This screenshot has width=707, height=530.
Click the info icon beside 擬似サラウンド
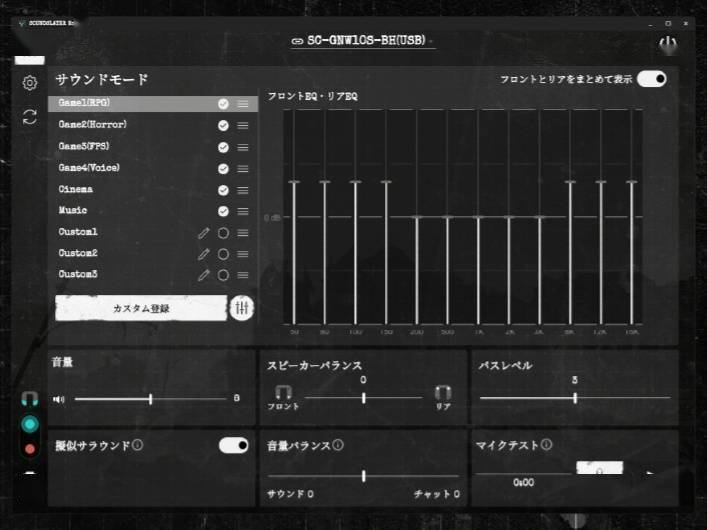tap(138, 445)
